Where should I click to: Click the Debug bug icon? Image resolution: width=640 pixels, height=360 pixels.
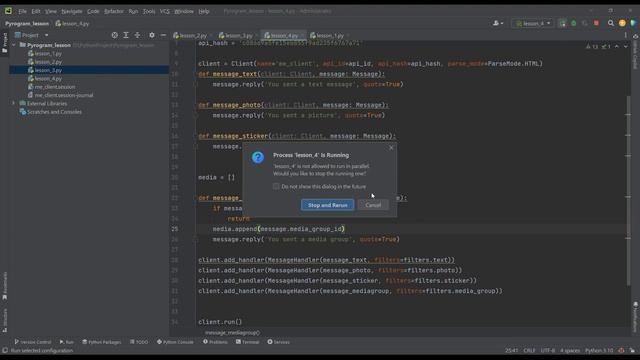pos(573,24)
